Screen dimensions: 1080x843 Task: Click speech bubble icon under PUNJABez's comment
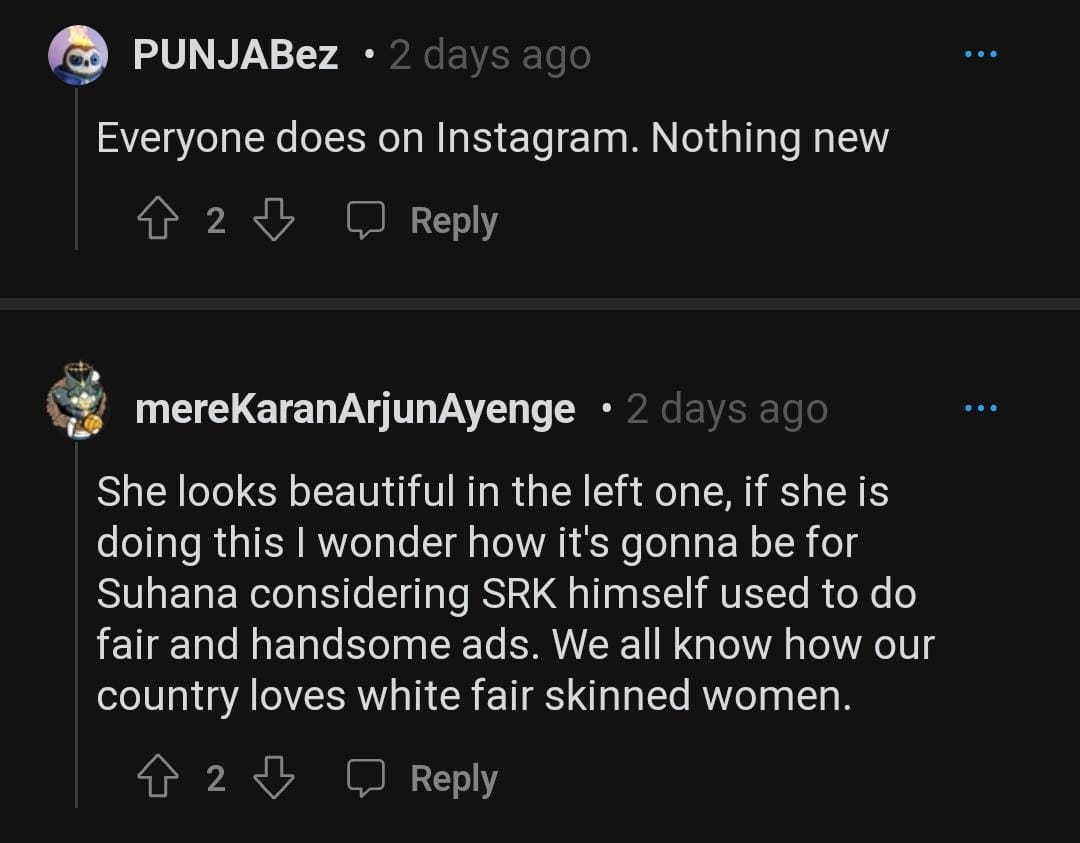(x=365, y=221)
